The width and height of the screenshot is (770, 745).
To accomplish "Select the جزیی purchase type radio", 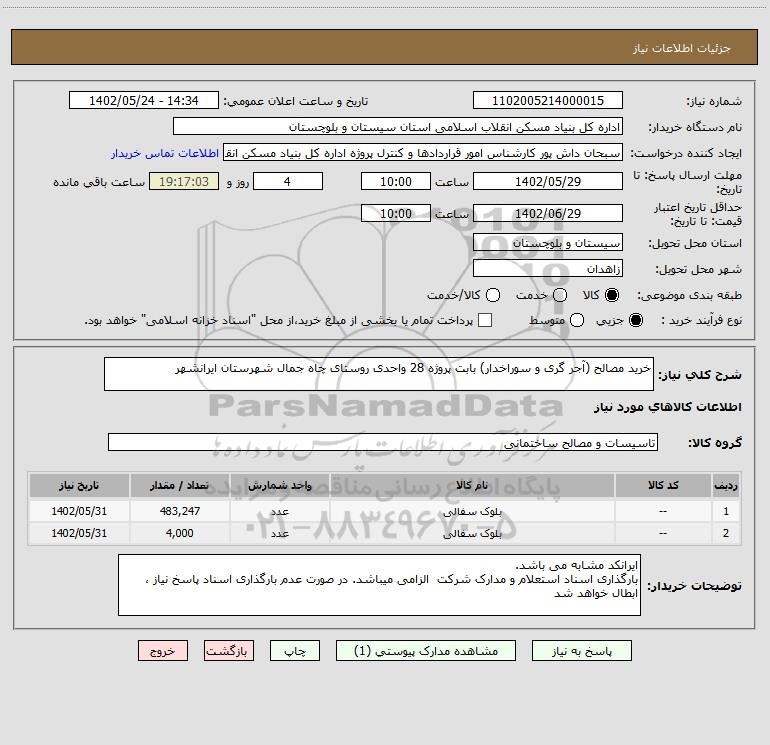I will [636, 320].
